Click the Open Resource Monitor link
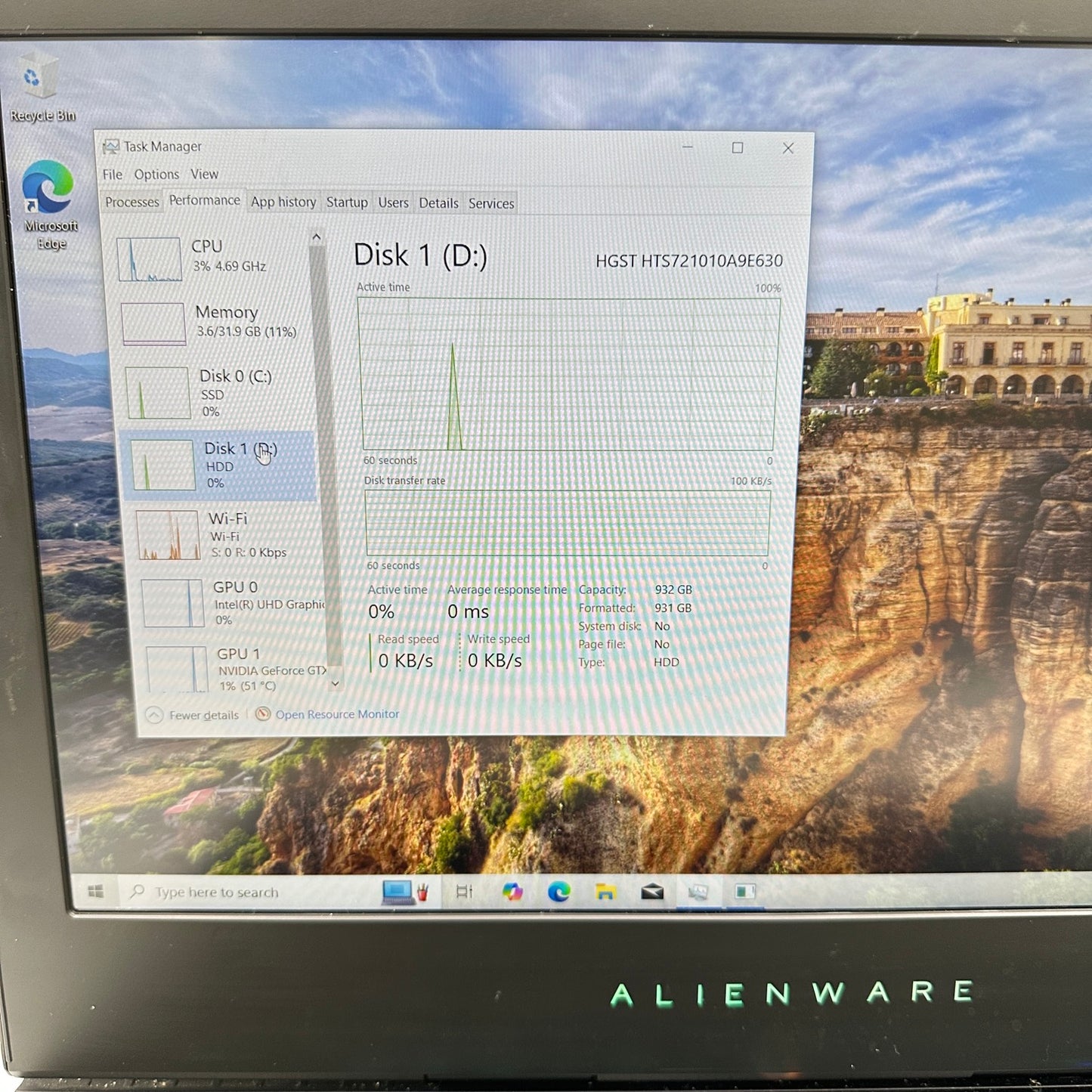The width and height of the screenshot is (1092, 1092). point(336,714)
